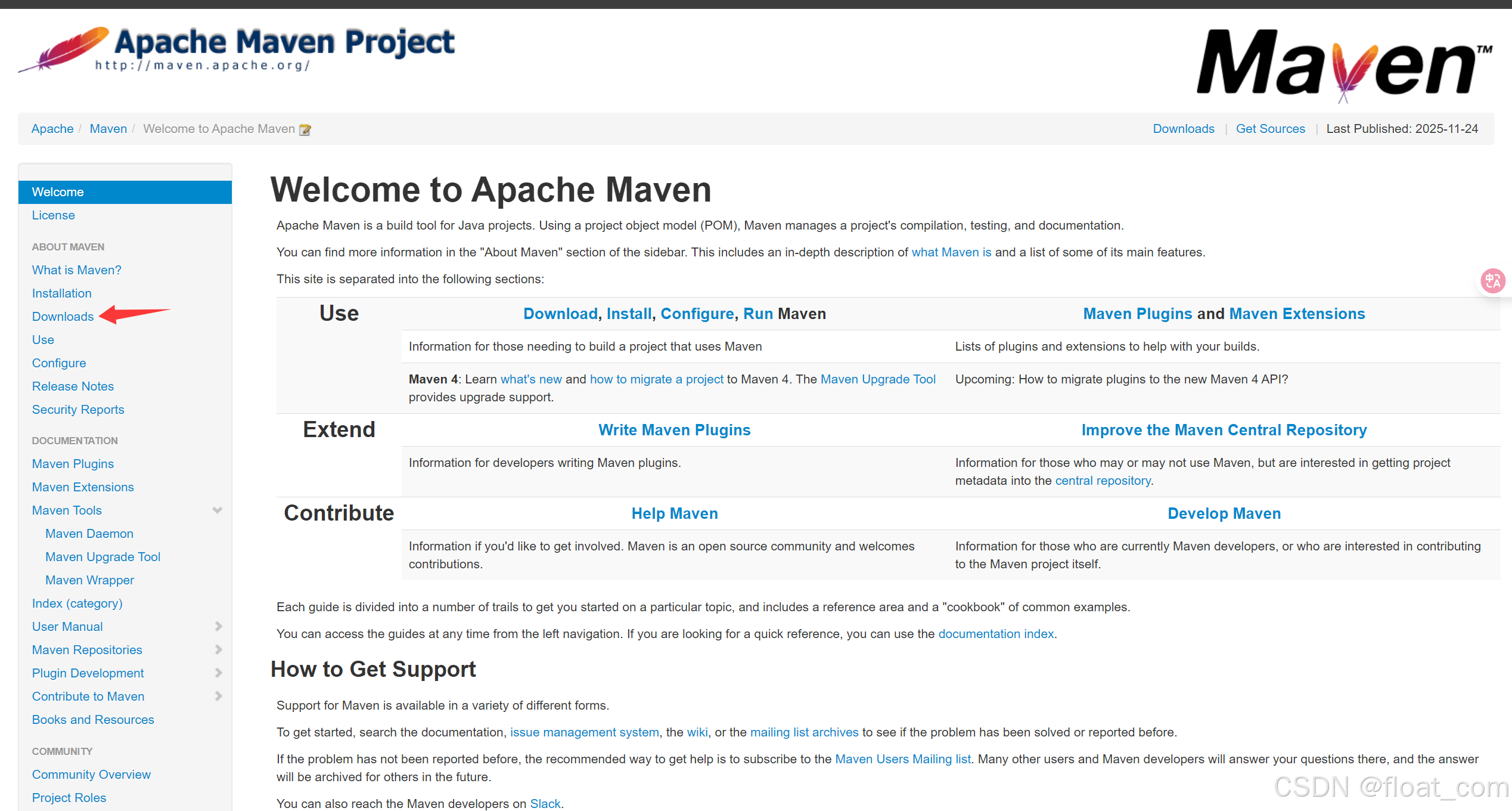Expand the Plugin Development submenu arrow
This screenshot has width=1512, height=811.
click(x=218, y=673)
